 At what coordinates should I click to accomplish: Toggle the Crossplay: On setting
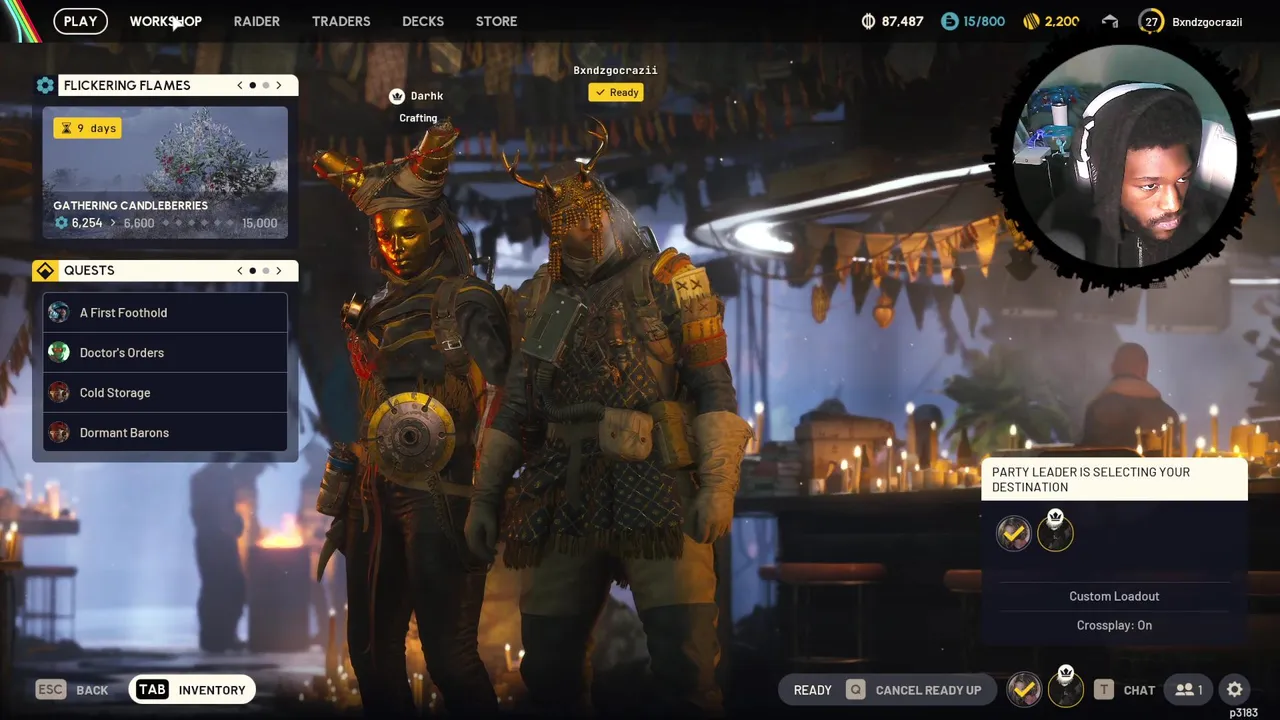(1114, 625)
